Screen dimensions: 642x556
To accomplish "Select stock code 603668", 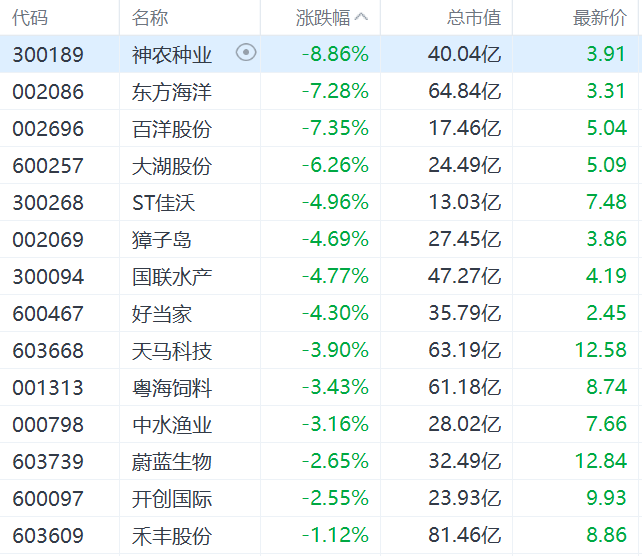I will 48,351.
